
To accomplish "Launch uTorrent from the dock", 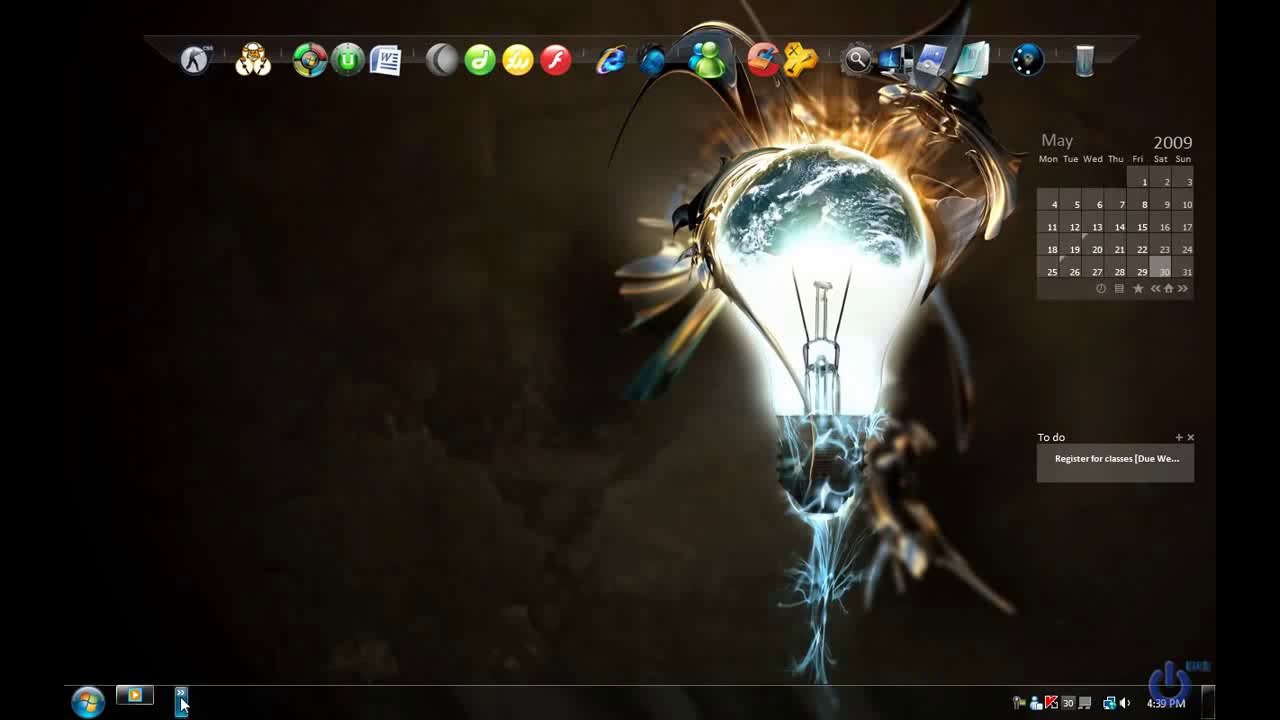I will [x=348, y=60].
